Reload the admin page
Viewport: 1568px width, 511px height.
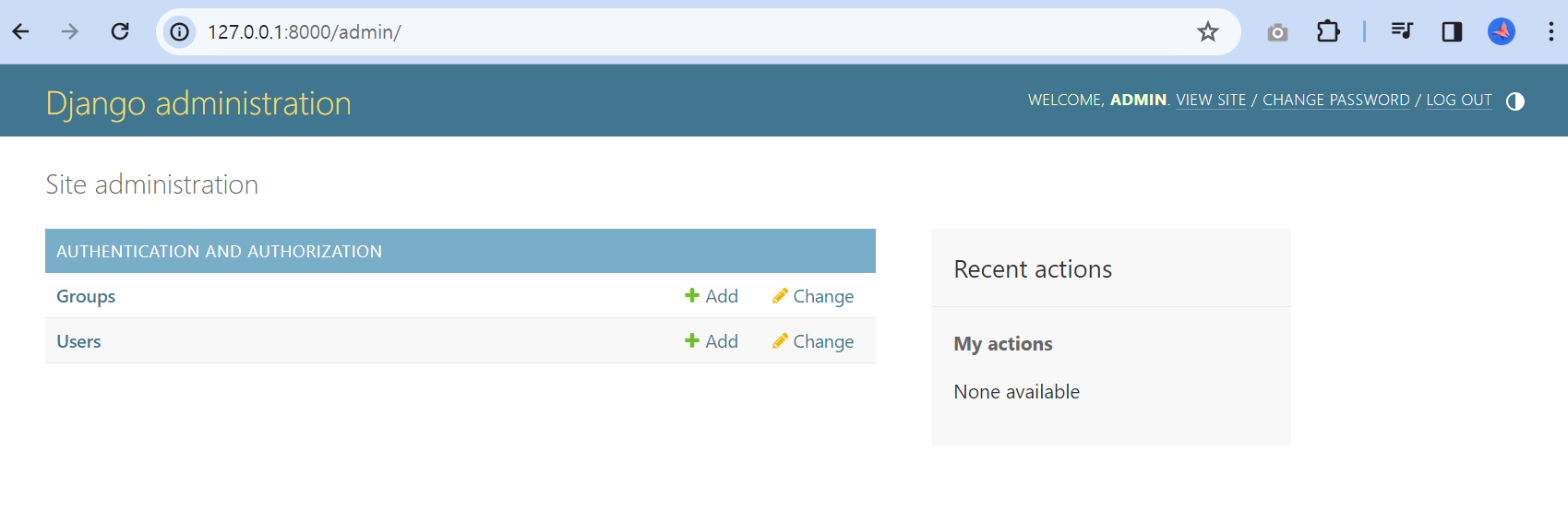(120, 32)
